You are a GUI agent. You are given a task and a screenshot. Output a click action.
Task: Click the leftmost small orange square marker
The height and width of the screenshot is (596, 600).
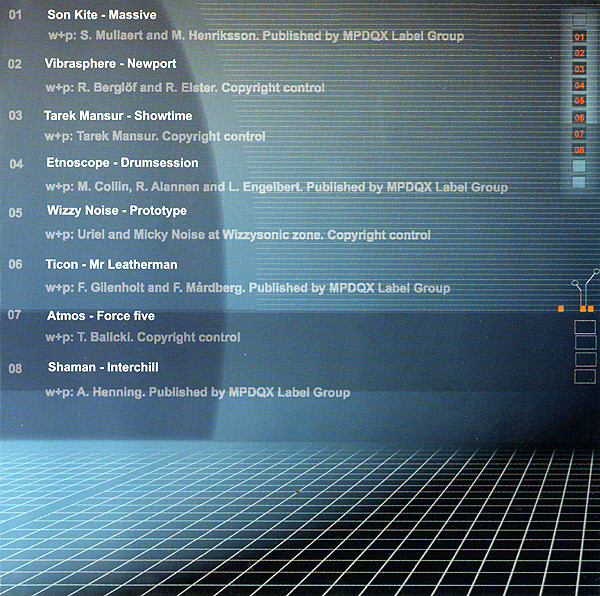[561, 309]
